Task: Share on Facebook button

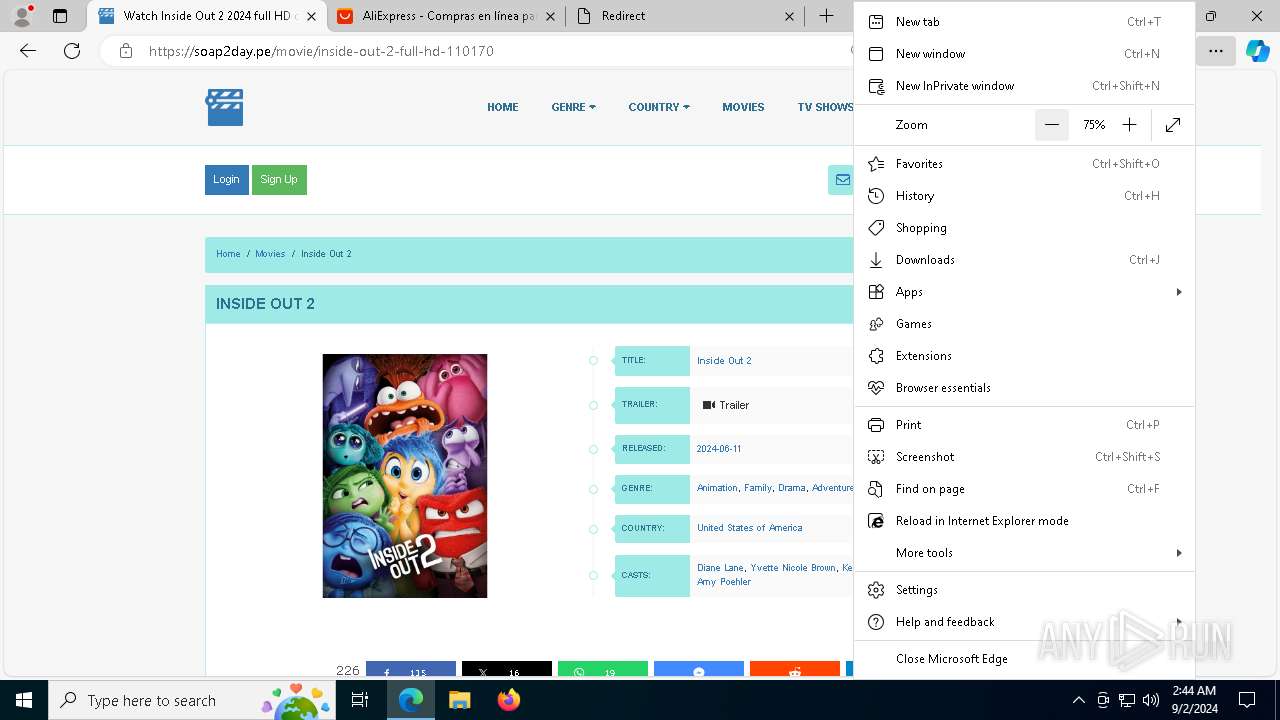Action: point(411,671)
